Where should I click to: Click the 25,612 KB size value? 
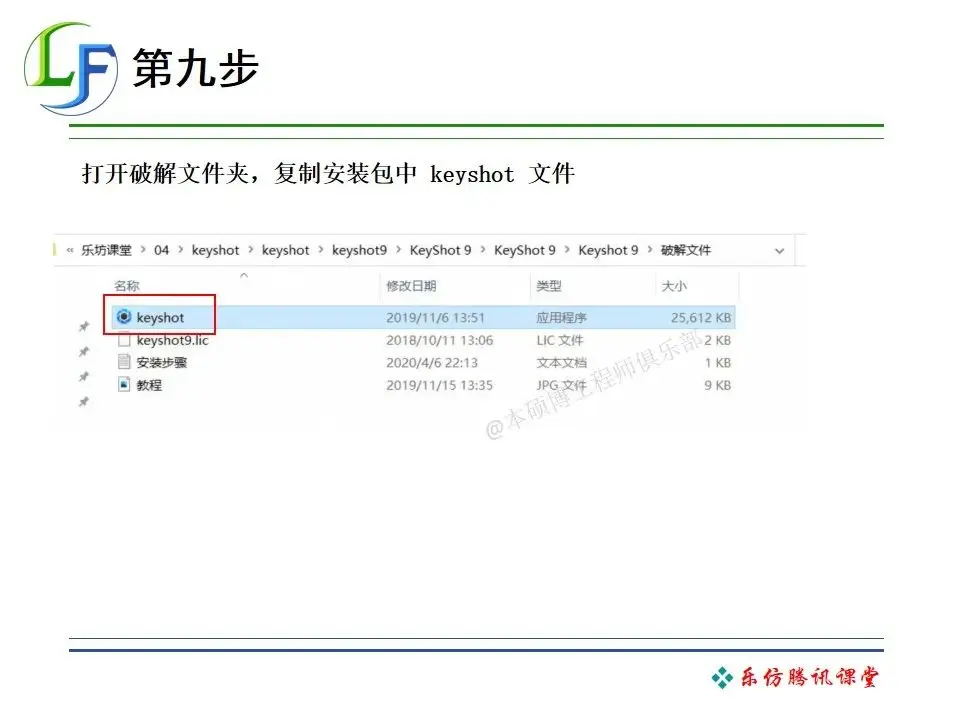[x=701, y=317]
